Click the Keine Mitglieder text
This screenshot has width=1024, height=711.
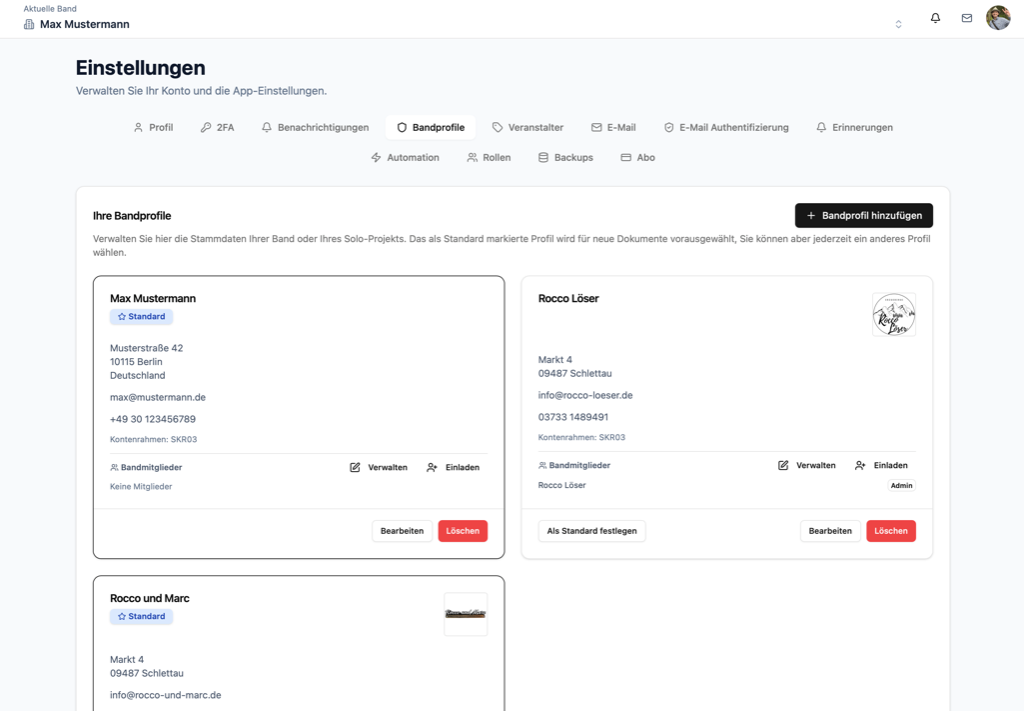[x=141, y=486]
